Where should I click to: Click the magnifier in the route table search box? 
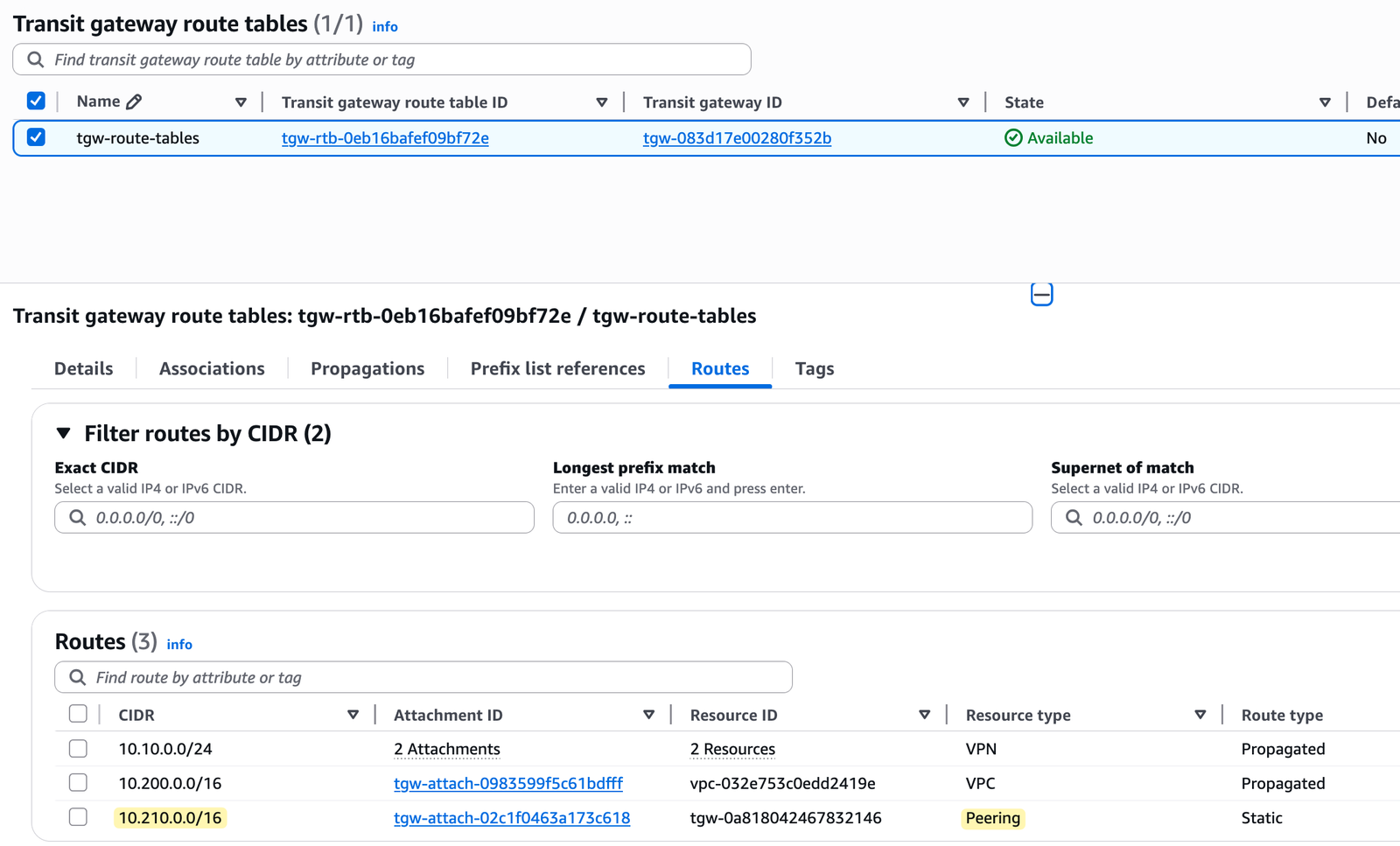35,59
